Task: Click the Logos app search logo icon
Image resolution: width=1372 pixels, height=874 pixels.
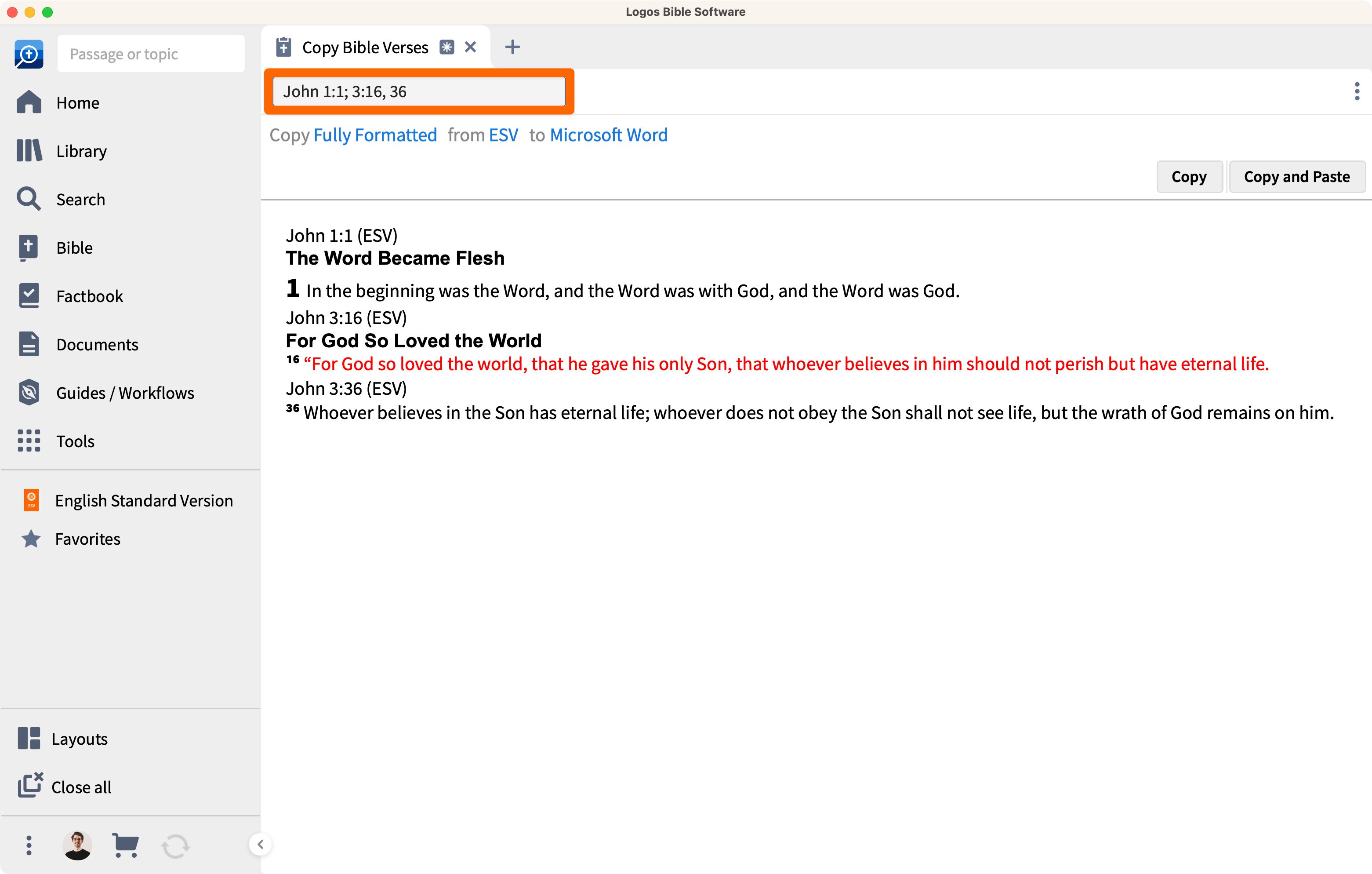Action: 29,54
